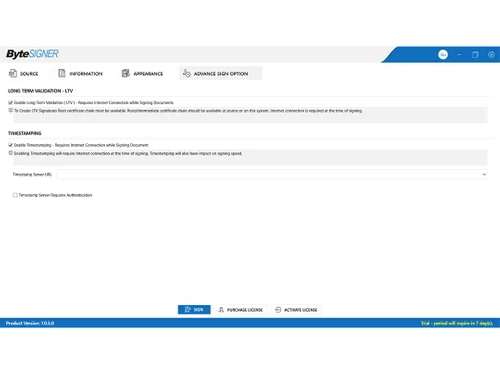This screenshot has height=375, width=500.
Task: Maximize the ByteSigner window
Action: click(x=475, y=55)
